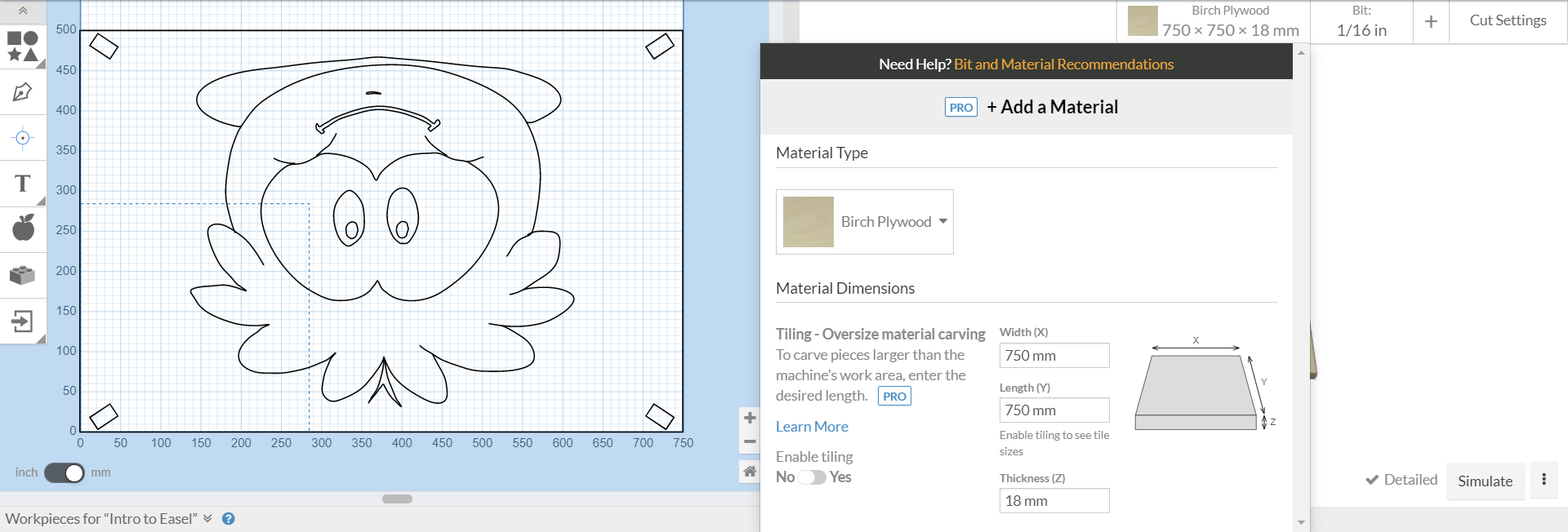Open the Birch Plywood material tab
The image size is (1568, 532).
tap(1214, 21)
